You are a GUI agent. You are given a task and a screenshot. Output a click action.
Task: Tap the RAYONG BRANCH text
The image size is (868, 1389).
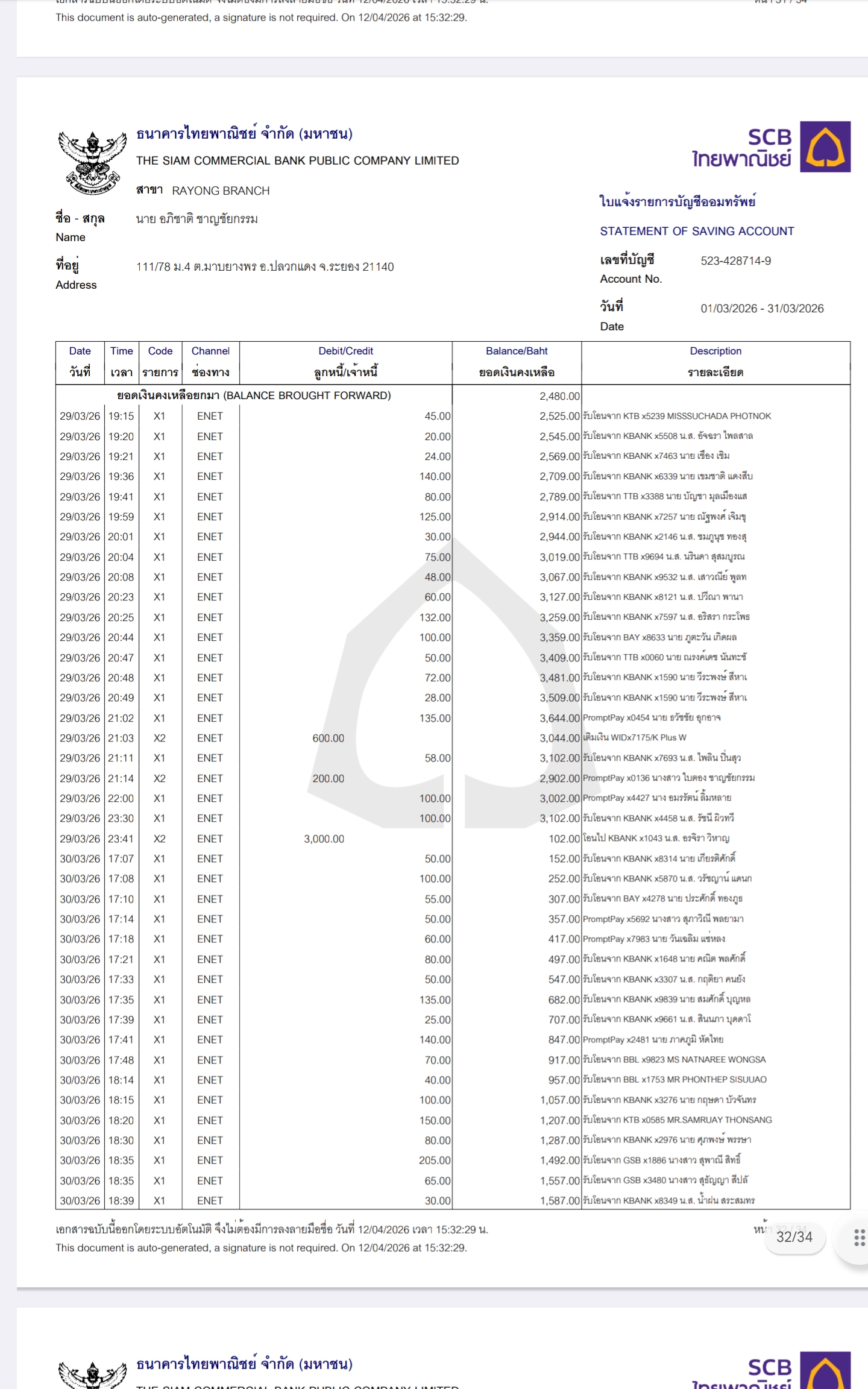point(221,191)
